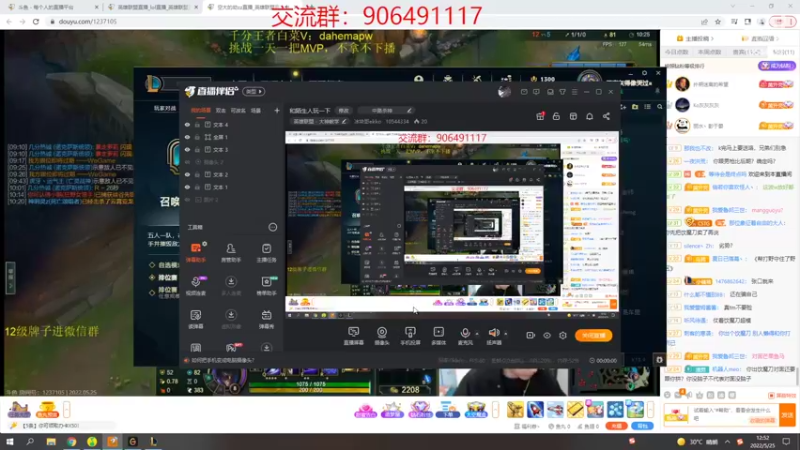Send chat message with 发送 button
Screen dimensions: 800x450
coord(787,415)
